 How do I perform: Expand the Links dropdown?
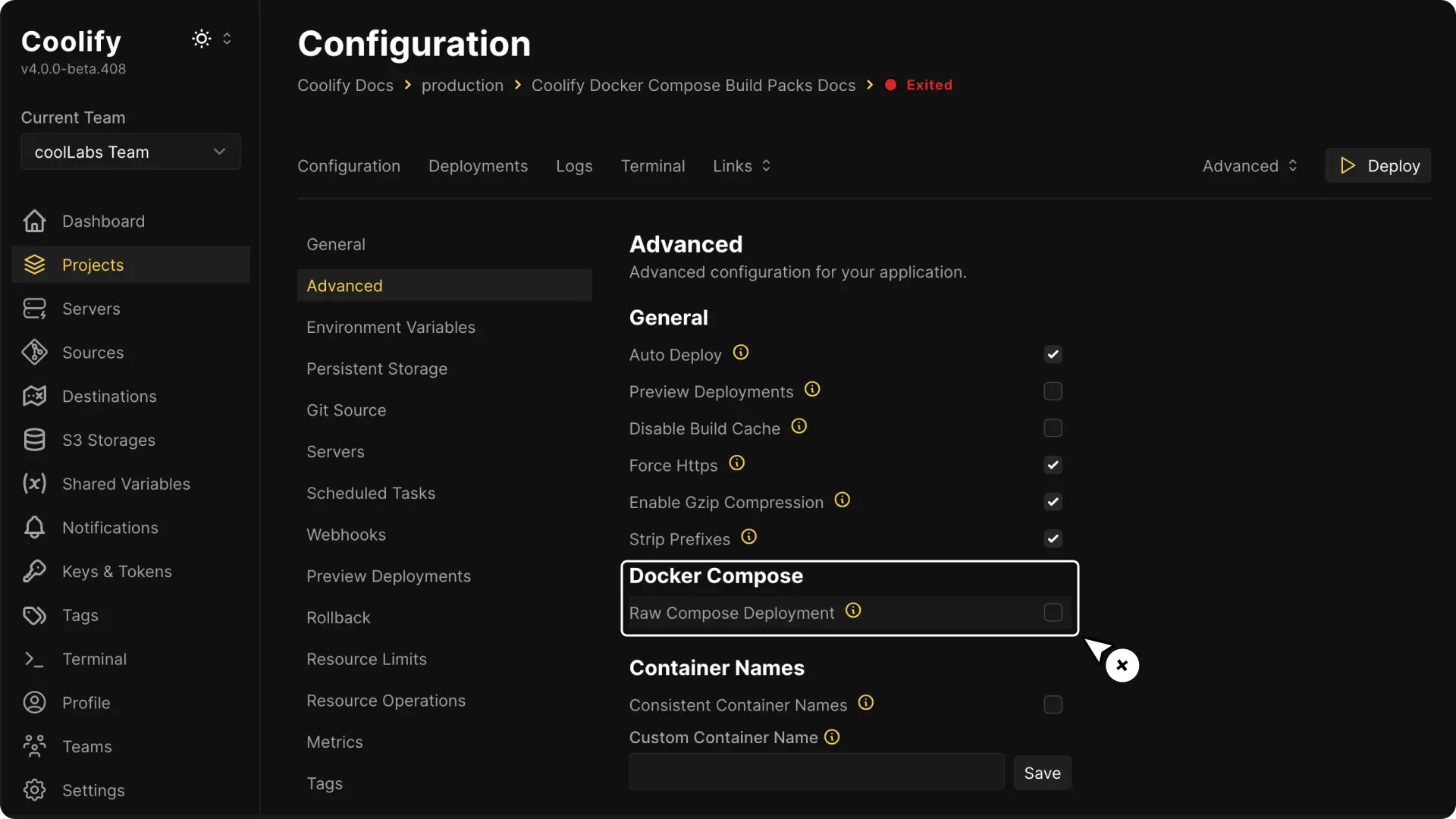coord(742,166)
